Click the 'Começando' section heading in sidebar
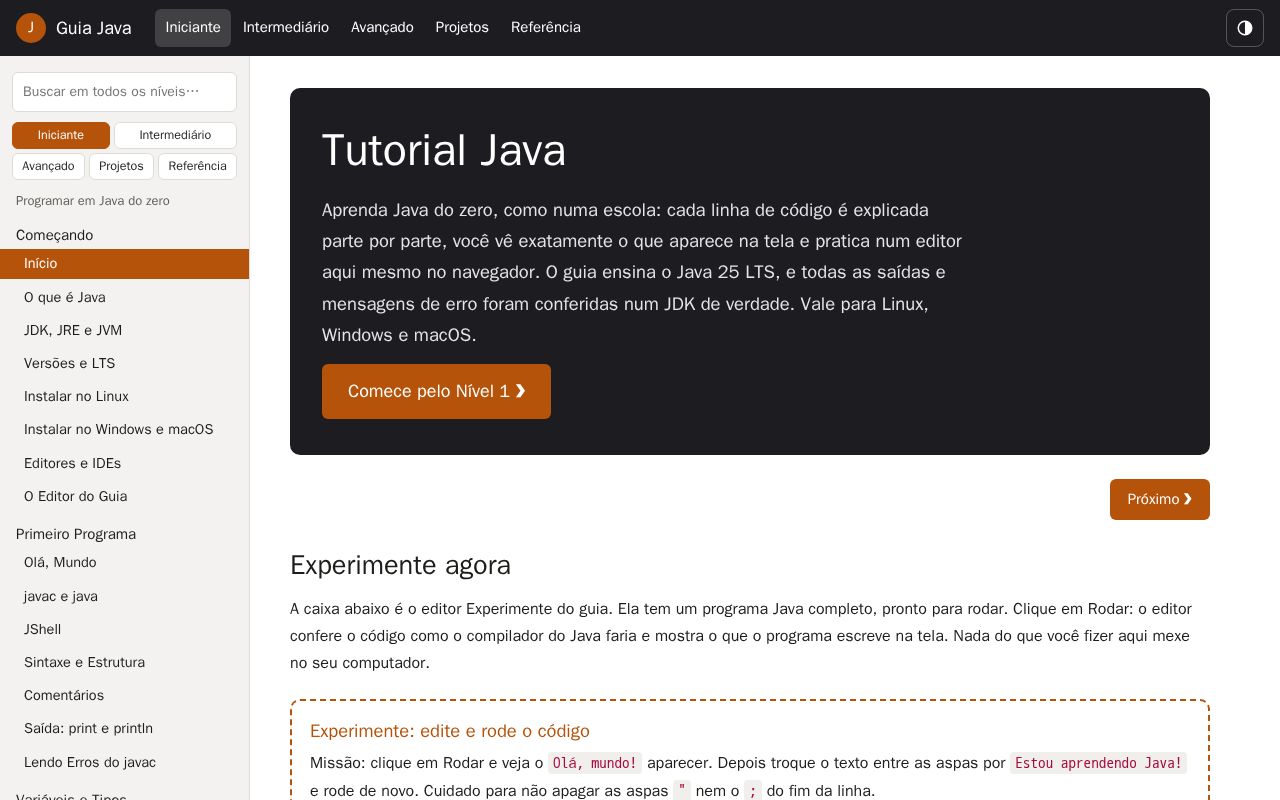The width and height of the screenshot is (1280, 800). tap(55, 235)
